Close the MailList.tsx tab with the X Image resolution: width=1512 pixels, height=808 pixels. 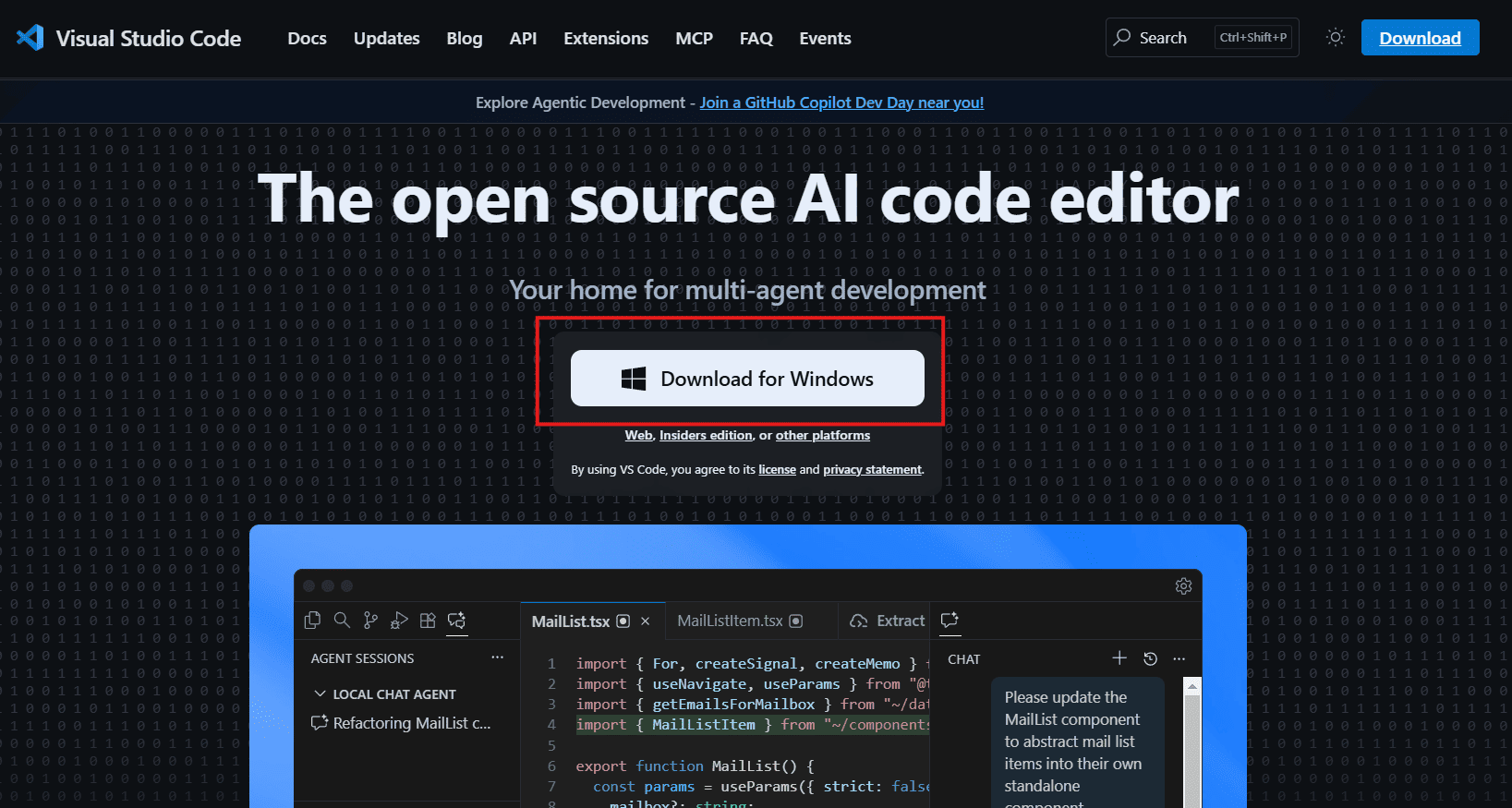pyautogui.click(x=646, y=621)
